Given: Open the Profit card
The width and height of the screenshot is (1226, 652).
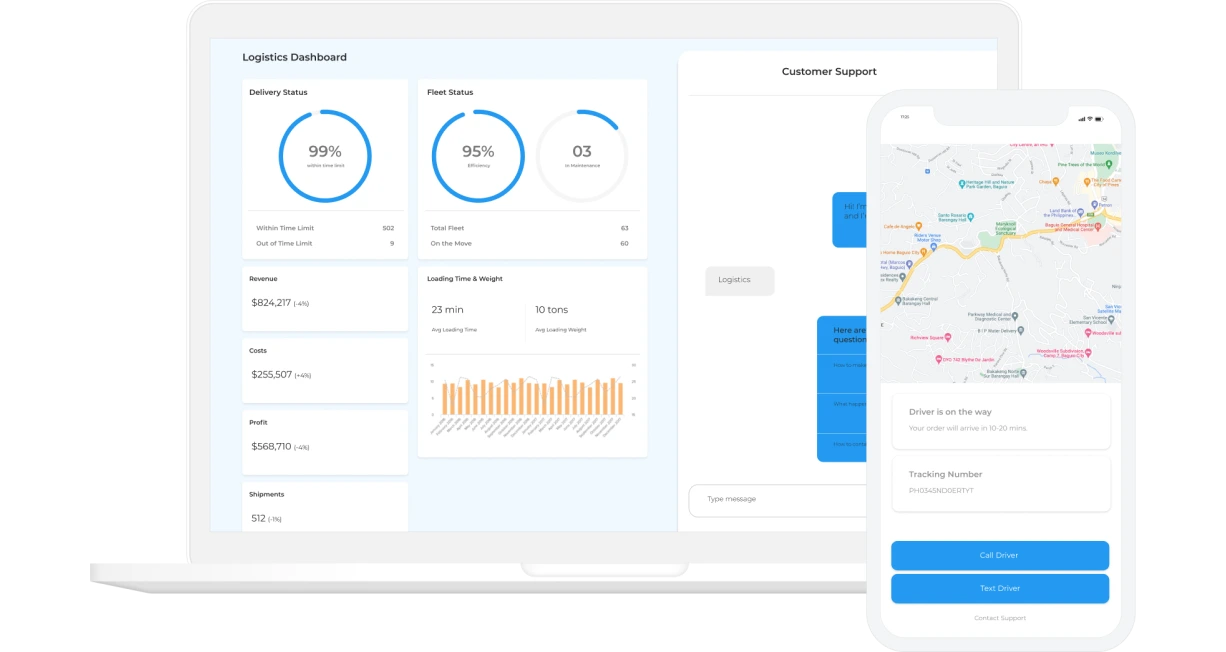Looking at the screenshot, I should tap(324, 441).
